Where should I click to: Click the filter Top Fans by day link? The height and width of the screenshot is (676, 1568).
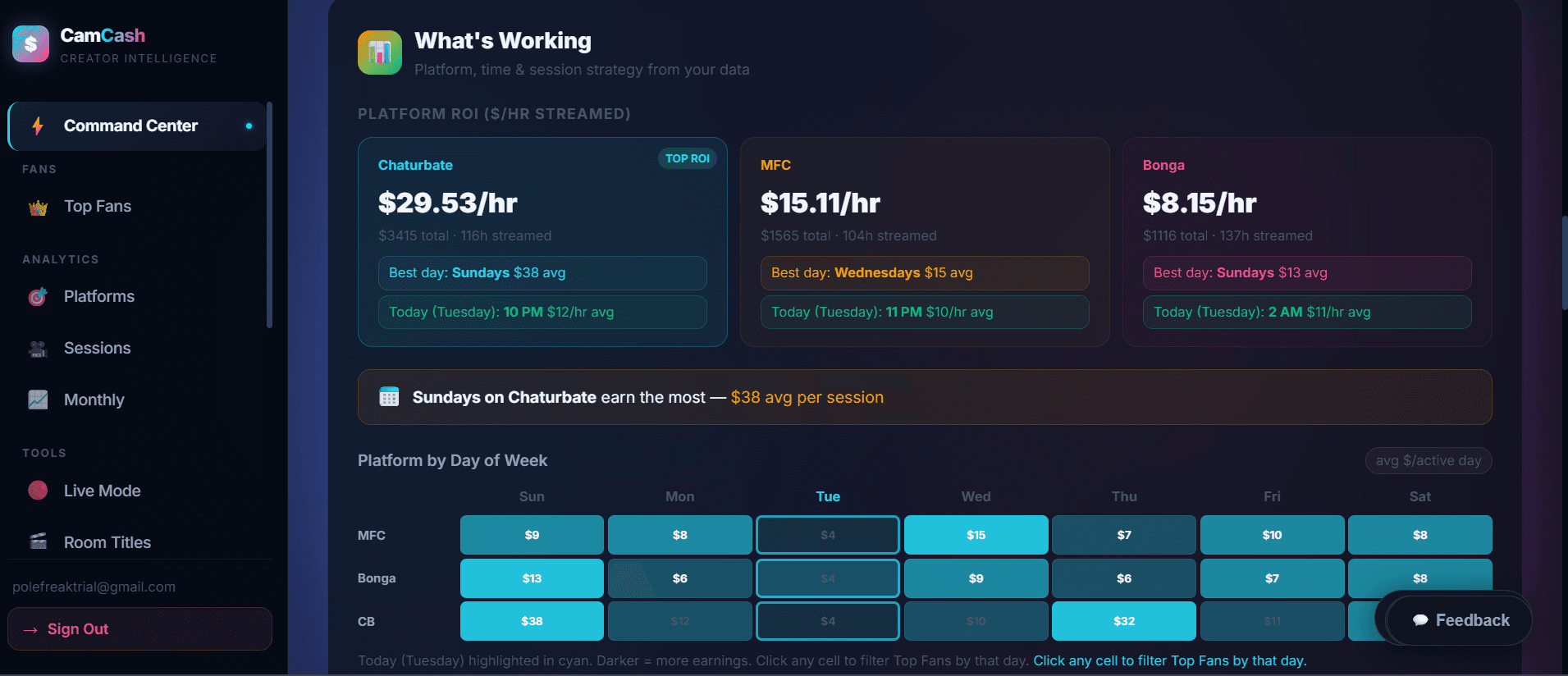pos(1169,660)
